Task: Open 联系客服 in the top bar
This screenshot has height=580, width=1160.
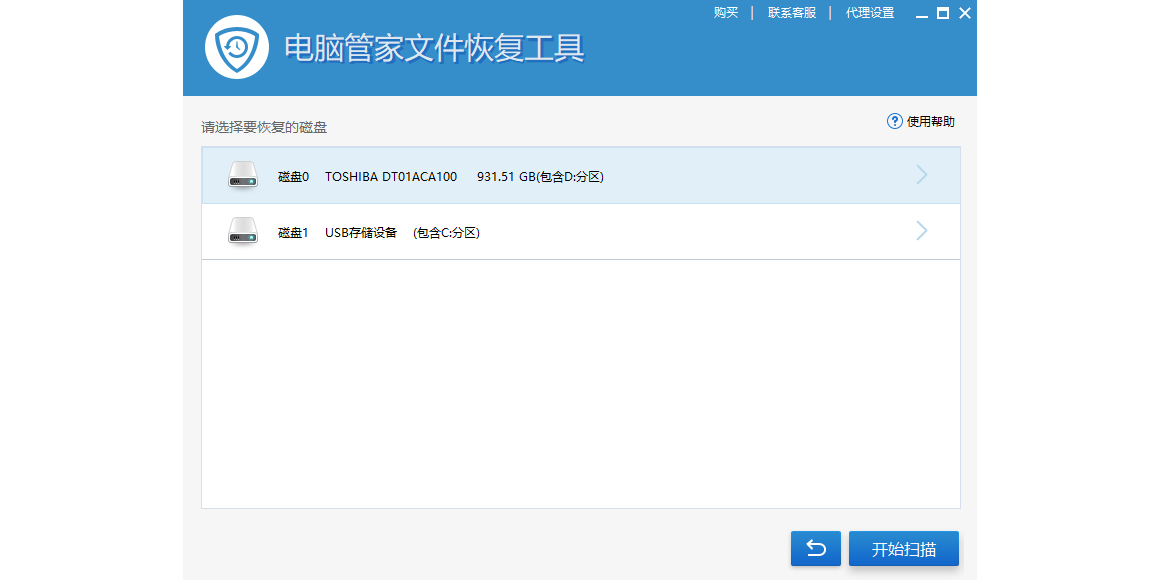Action: tap(792, 13)
